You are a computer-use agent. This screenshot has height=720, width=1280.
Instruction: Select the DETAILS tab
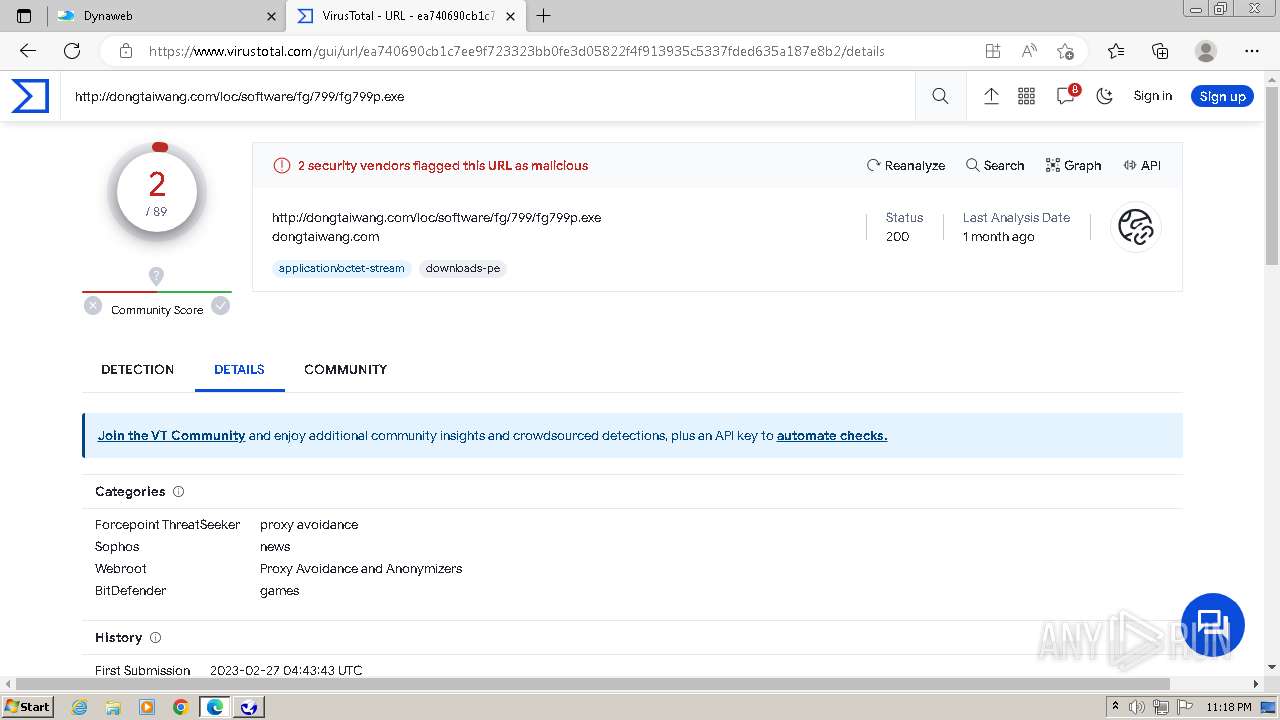(x=239, y=369)
